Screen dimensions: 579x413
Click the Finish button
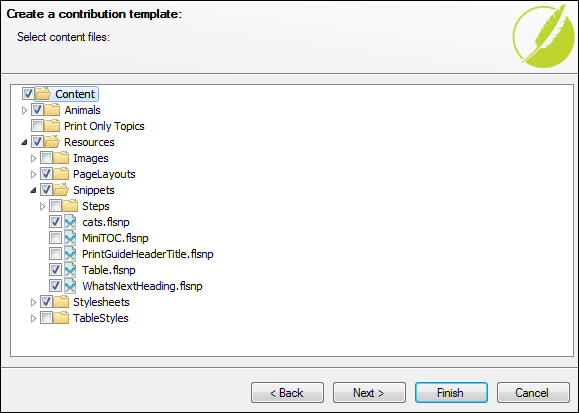tap(451, 393)
